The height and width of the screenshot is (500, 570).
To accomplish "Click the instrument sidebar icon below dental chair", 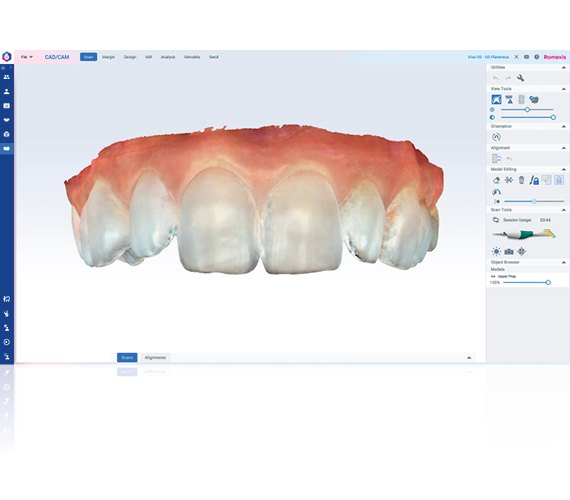I will pos(7,313).
